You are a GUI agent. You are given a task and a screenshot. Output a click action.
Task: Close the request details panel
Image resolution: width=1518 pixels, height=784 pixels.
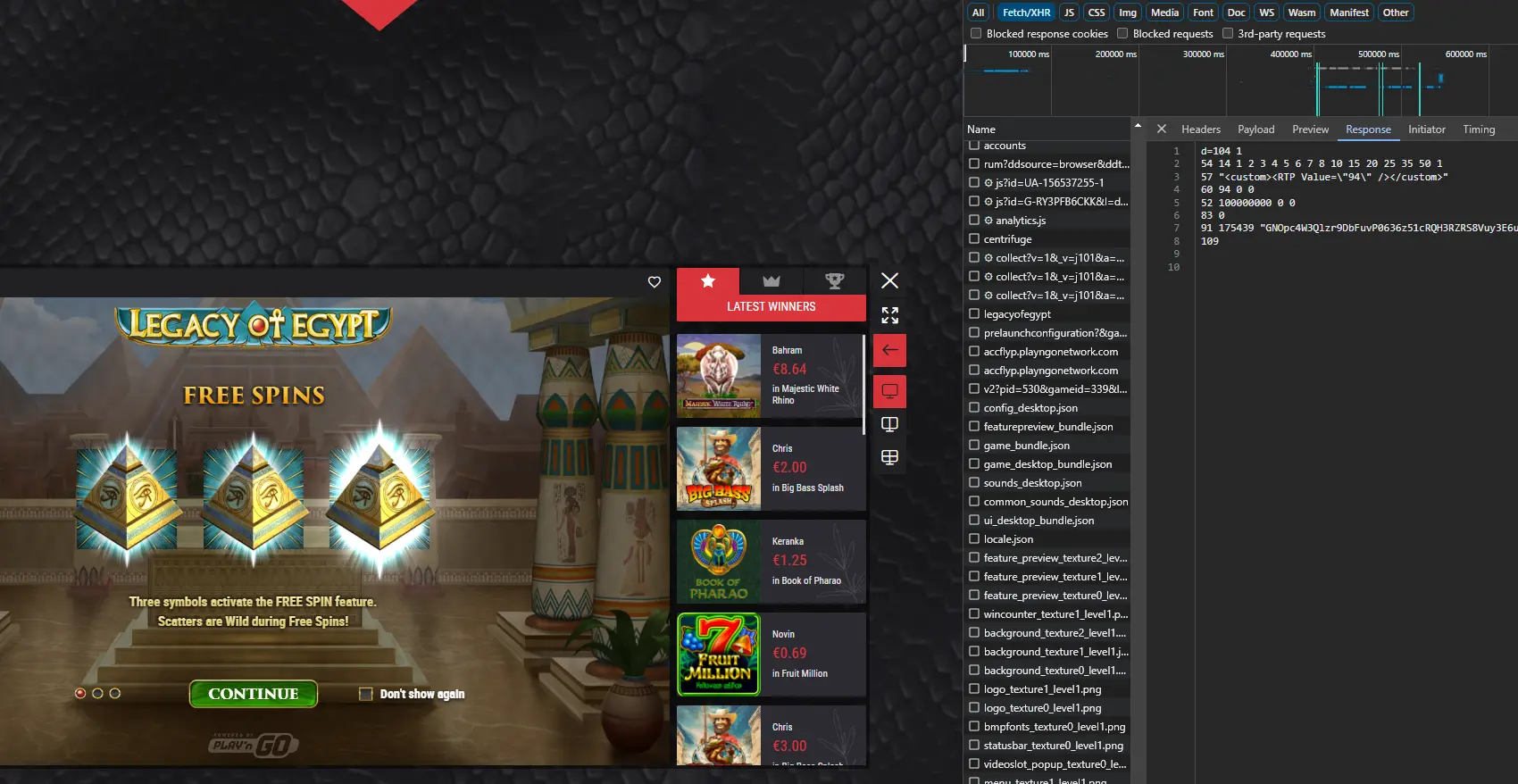[1162, 129]
